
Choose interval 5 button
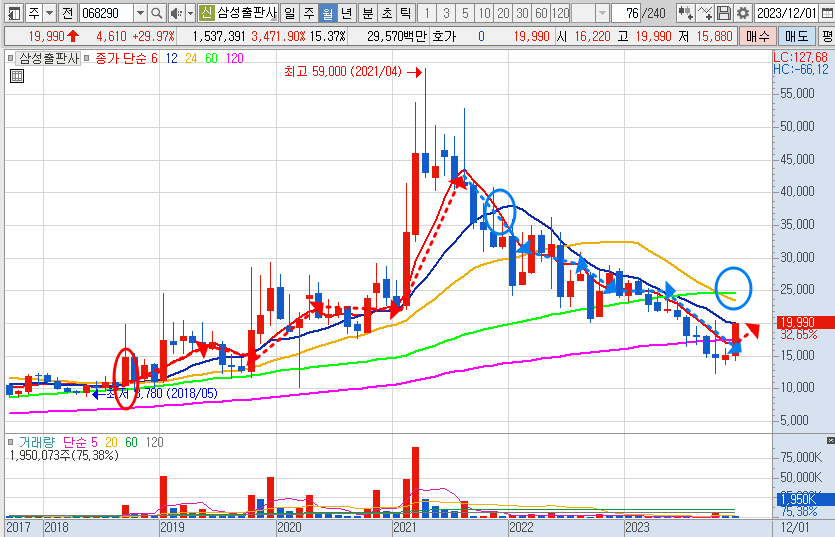[465, 13]
